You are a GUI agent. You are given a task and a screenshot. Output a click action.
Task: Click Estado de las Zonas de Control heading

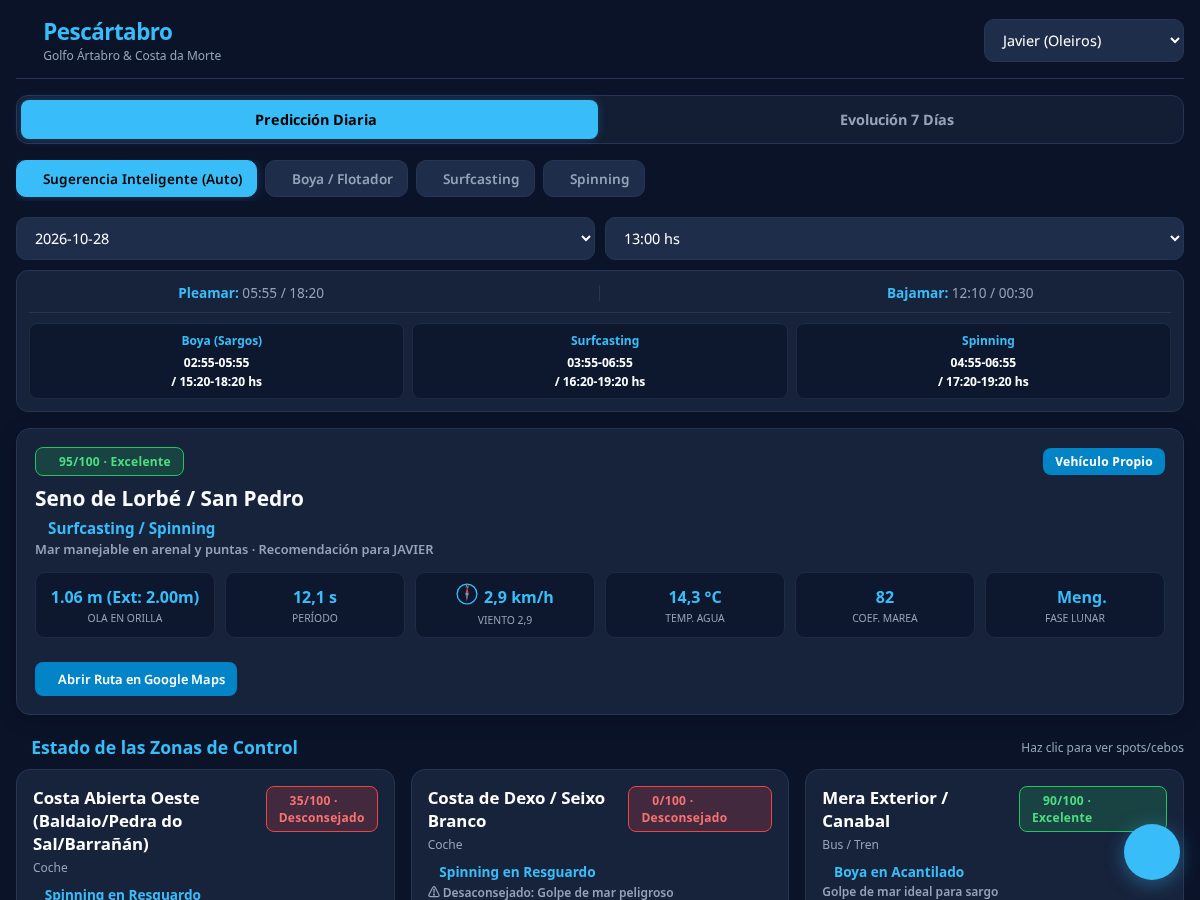164,748
